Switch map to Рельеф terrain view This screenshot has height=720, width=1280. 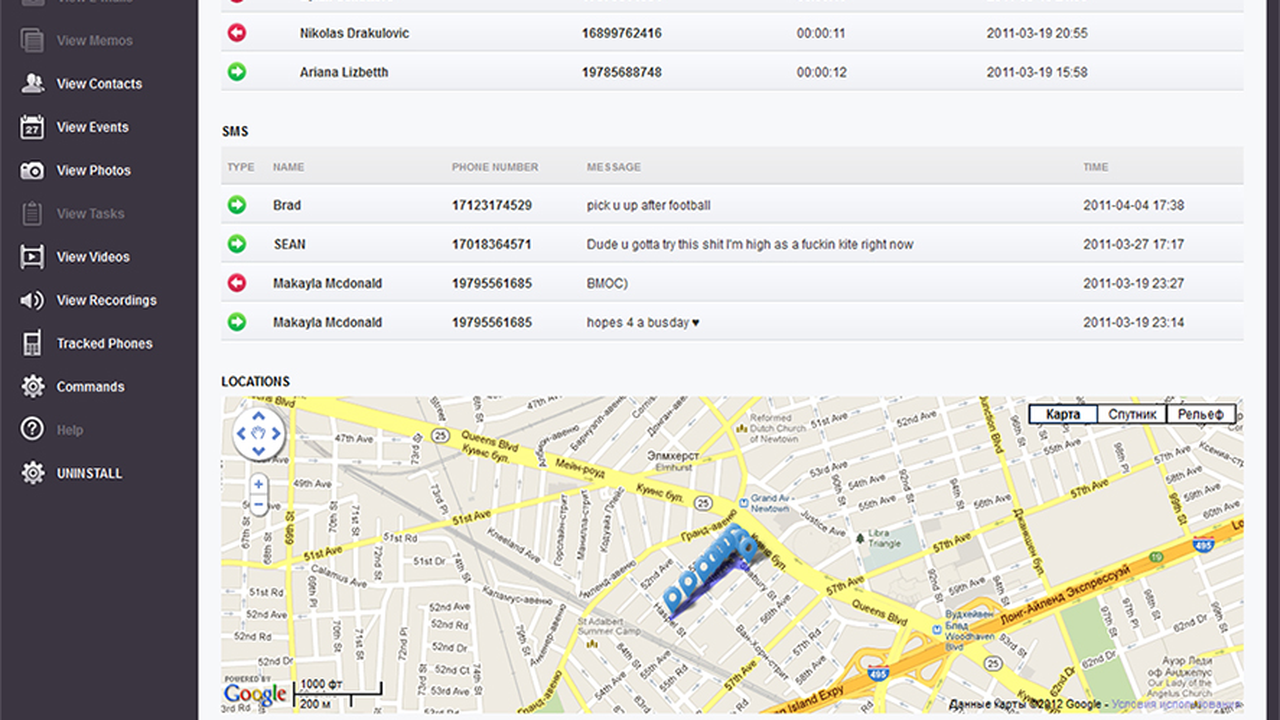(1203, 413)
